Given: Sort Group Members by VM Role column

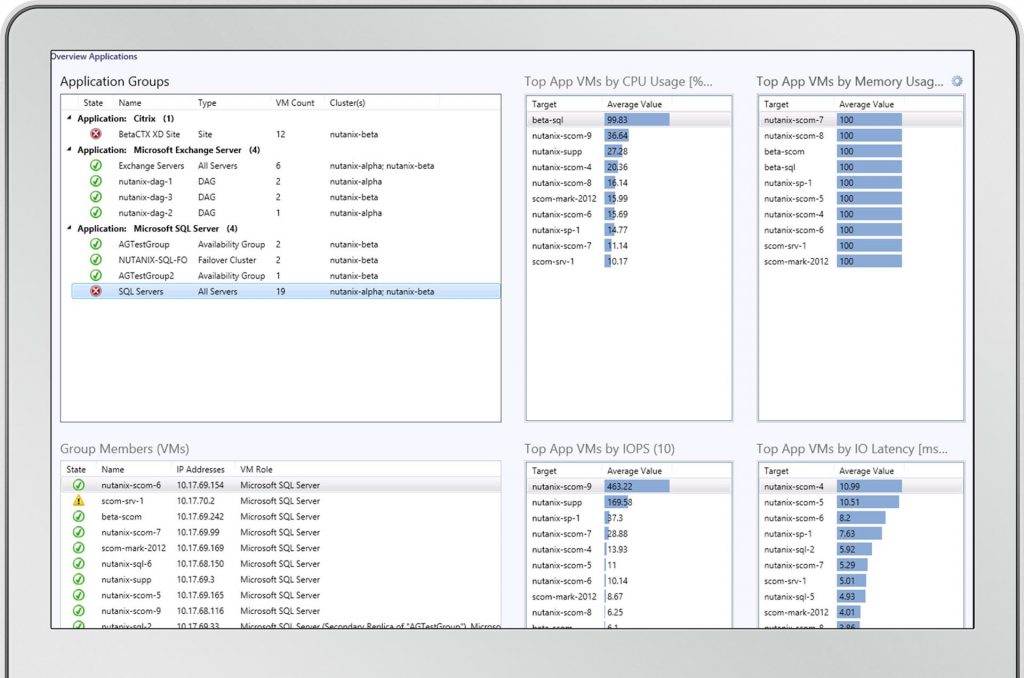Looking at the screenshot, I should tap(256, 469).
